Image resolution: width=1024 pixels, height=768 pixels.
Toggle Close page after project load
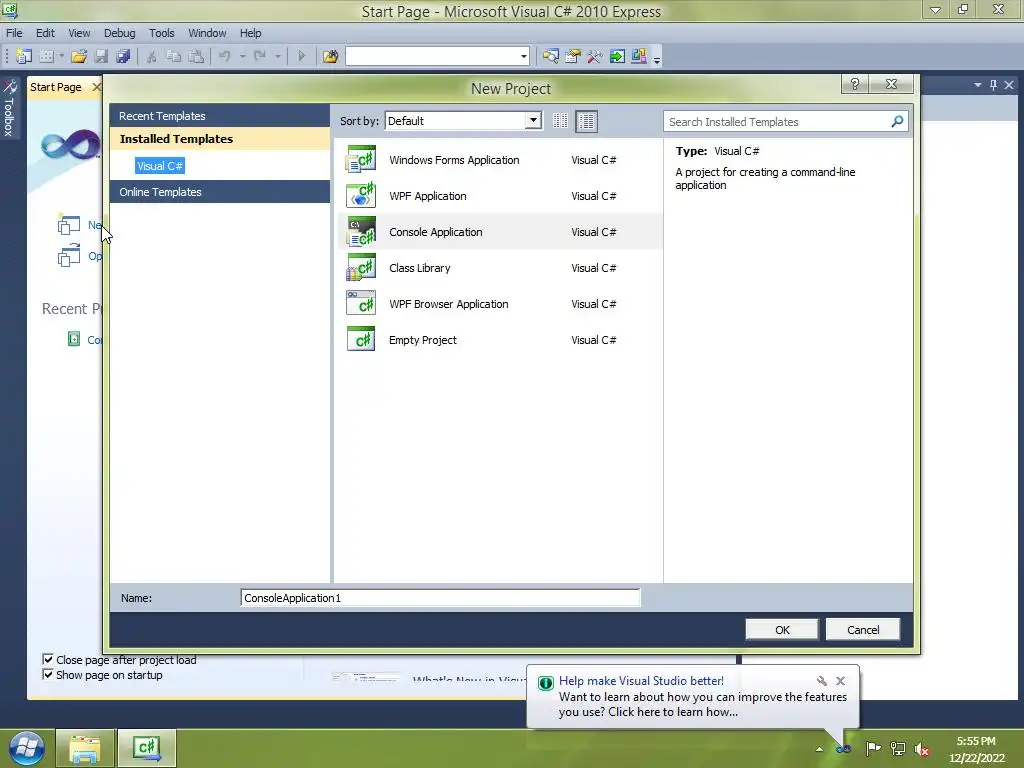[x=48, y=659]
